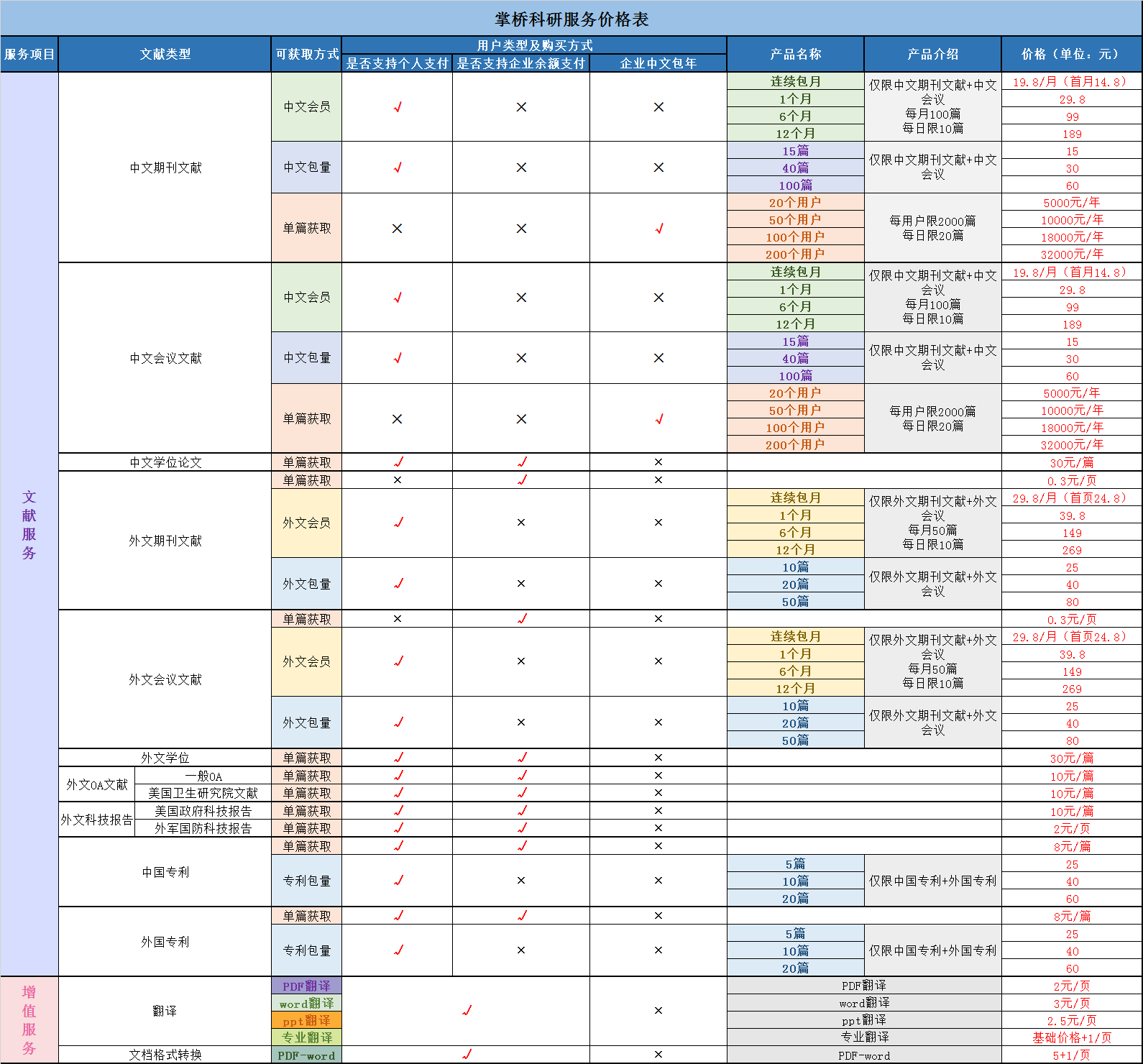Click the title 掌桥科研服务价格表
1143x1064 pixels.
[x=571, y=19]
